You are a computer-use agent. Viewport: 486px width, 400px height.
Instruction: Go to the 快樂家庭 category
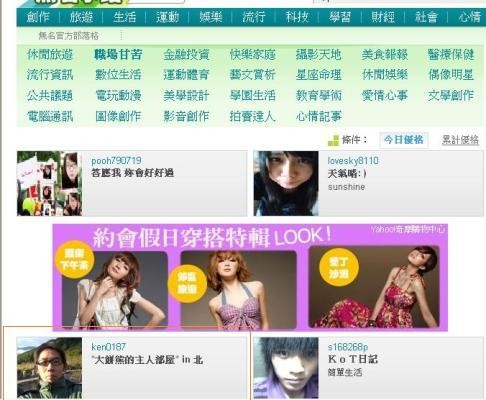click(252, 54)
